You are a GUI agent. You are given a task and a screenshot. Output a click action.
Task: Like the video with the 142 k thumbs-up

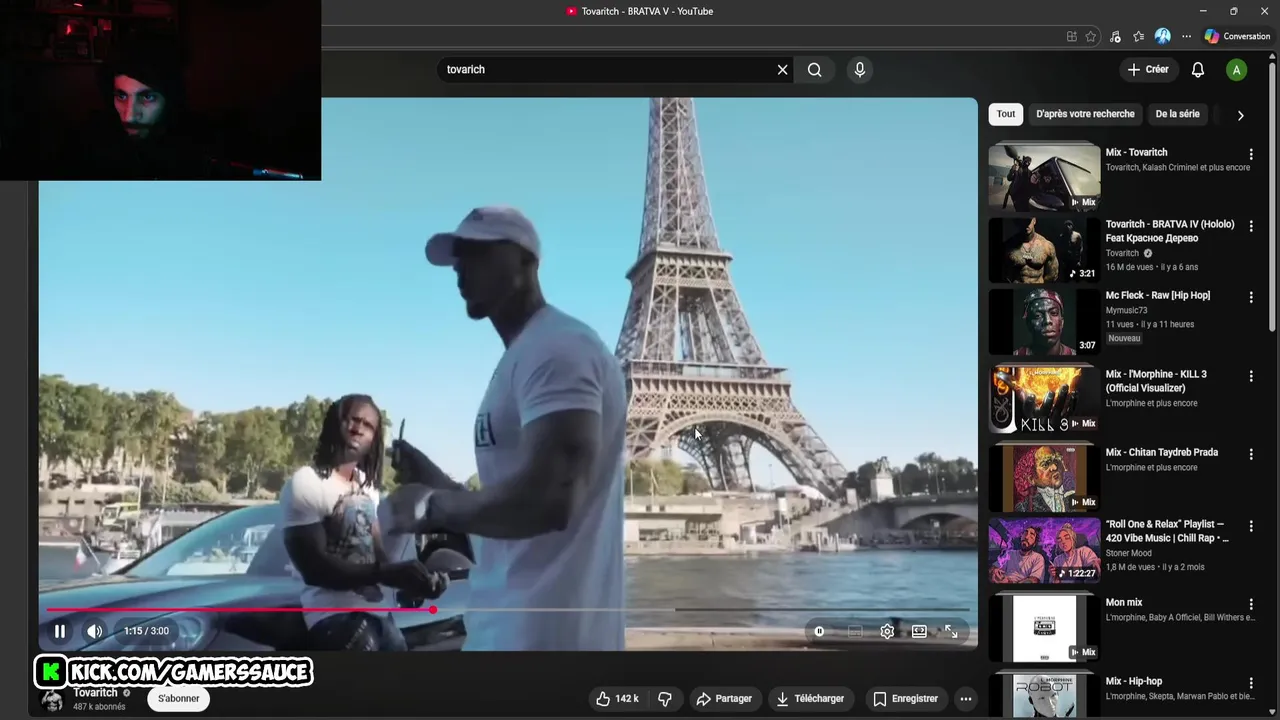click(x=617, y=699)
